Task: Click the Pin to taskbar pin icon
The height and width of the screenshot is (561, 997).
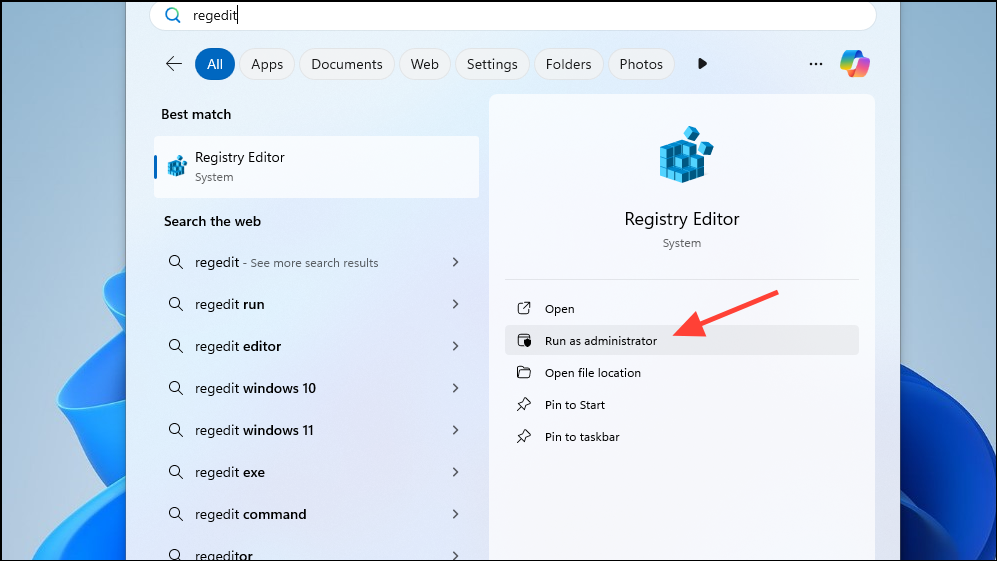Action: [524, 436]
